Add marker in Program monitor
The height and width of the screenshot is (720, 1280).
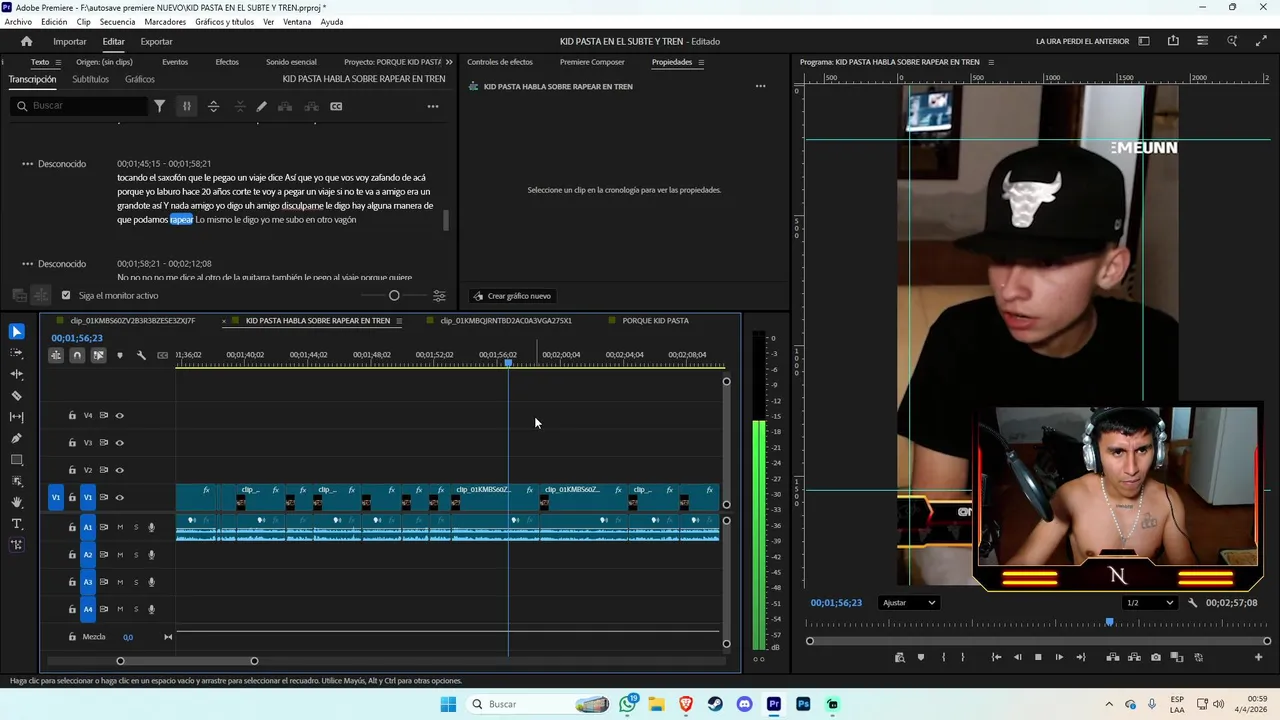coord(921,657)
